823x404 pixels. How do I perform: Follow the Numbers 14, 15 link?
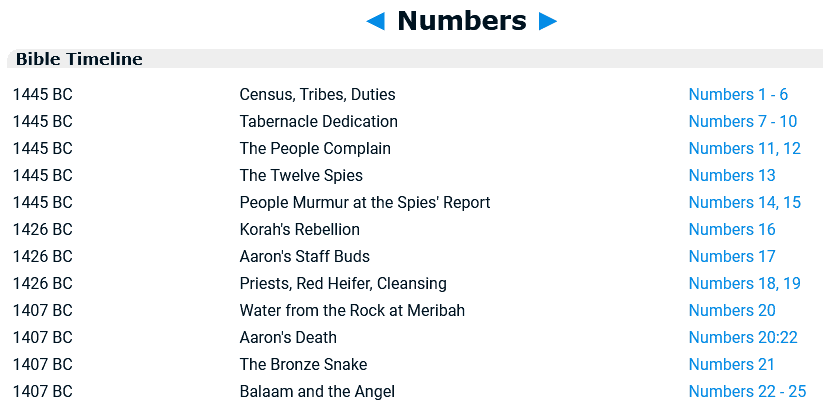pyautogui.click(x=744, y=203)
